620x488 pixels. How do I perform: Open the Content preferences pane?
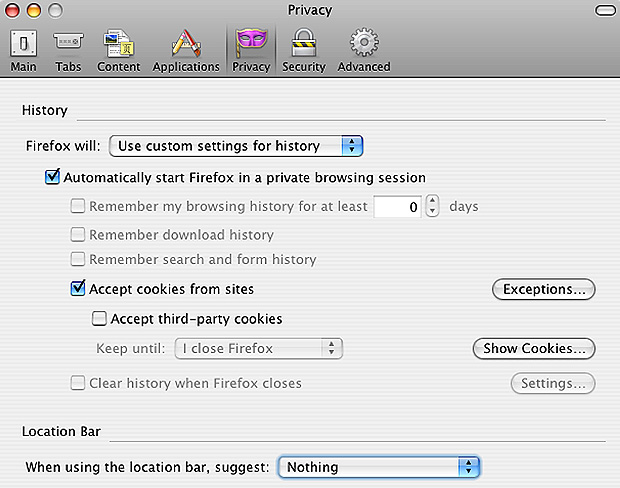coord(118,51)
